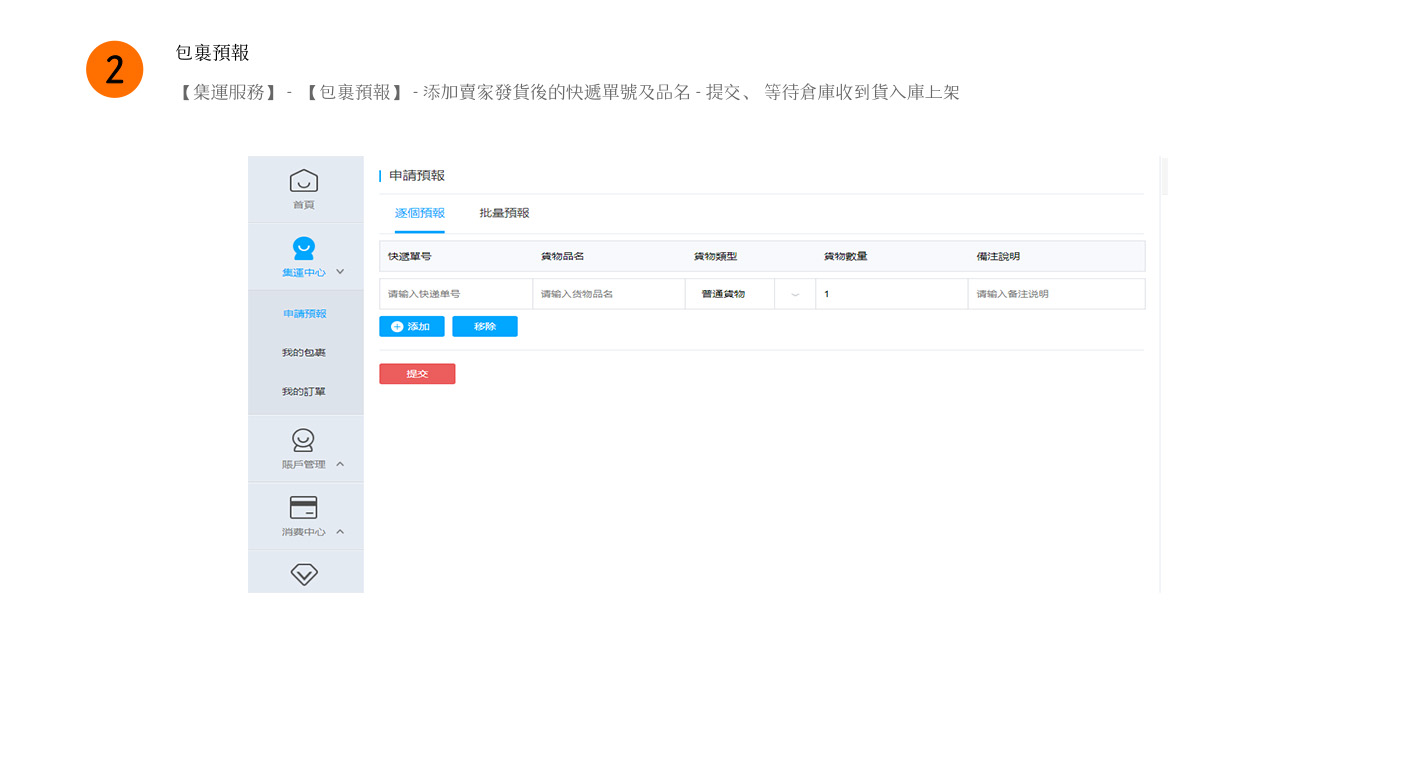
Task: Open 申請預報 in the sidebar
Action: (x=304, y=314)
